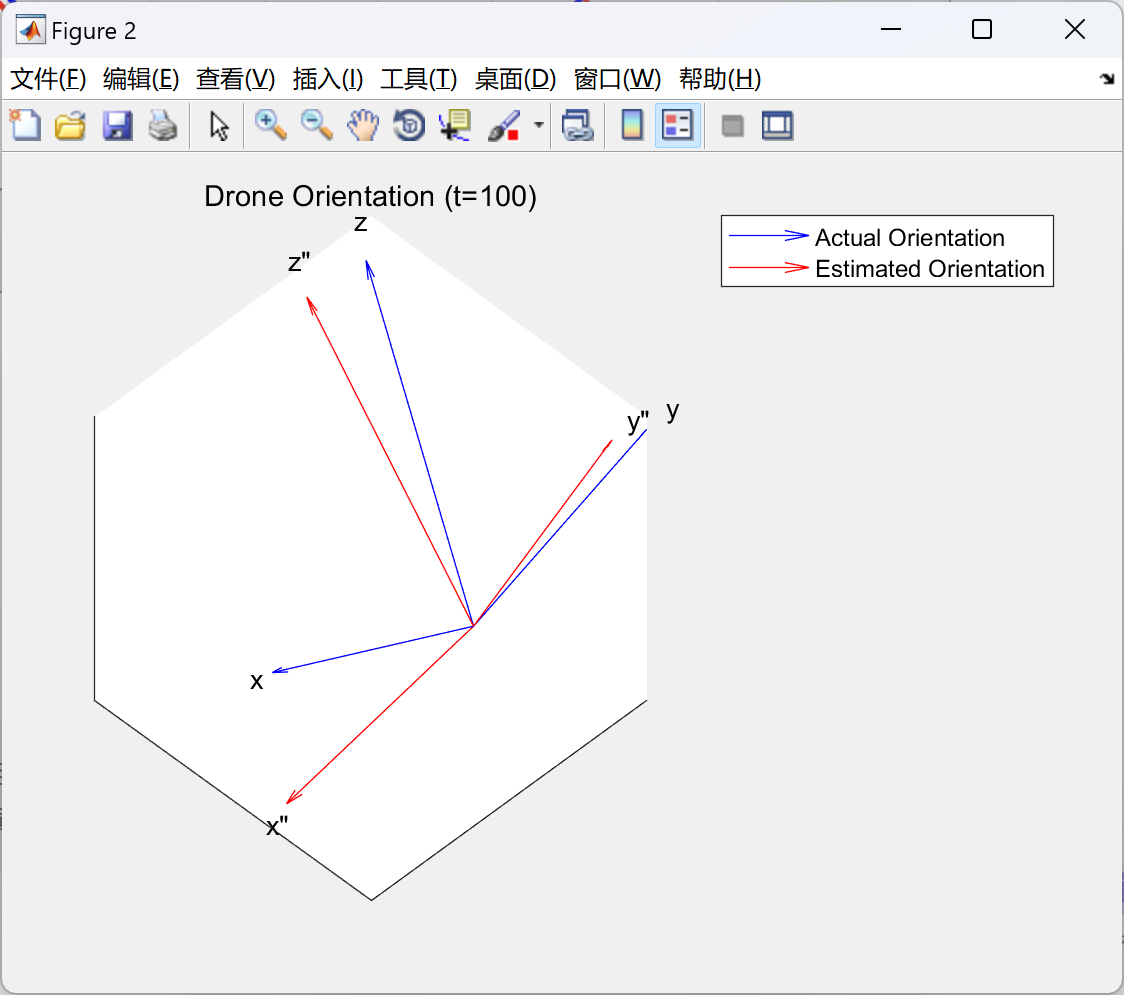Click the z label above the blue arrow
This screenshot has width=1124, height=995.
click(361, 224)
